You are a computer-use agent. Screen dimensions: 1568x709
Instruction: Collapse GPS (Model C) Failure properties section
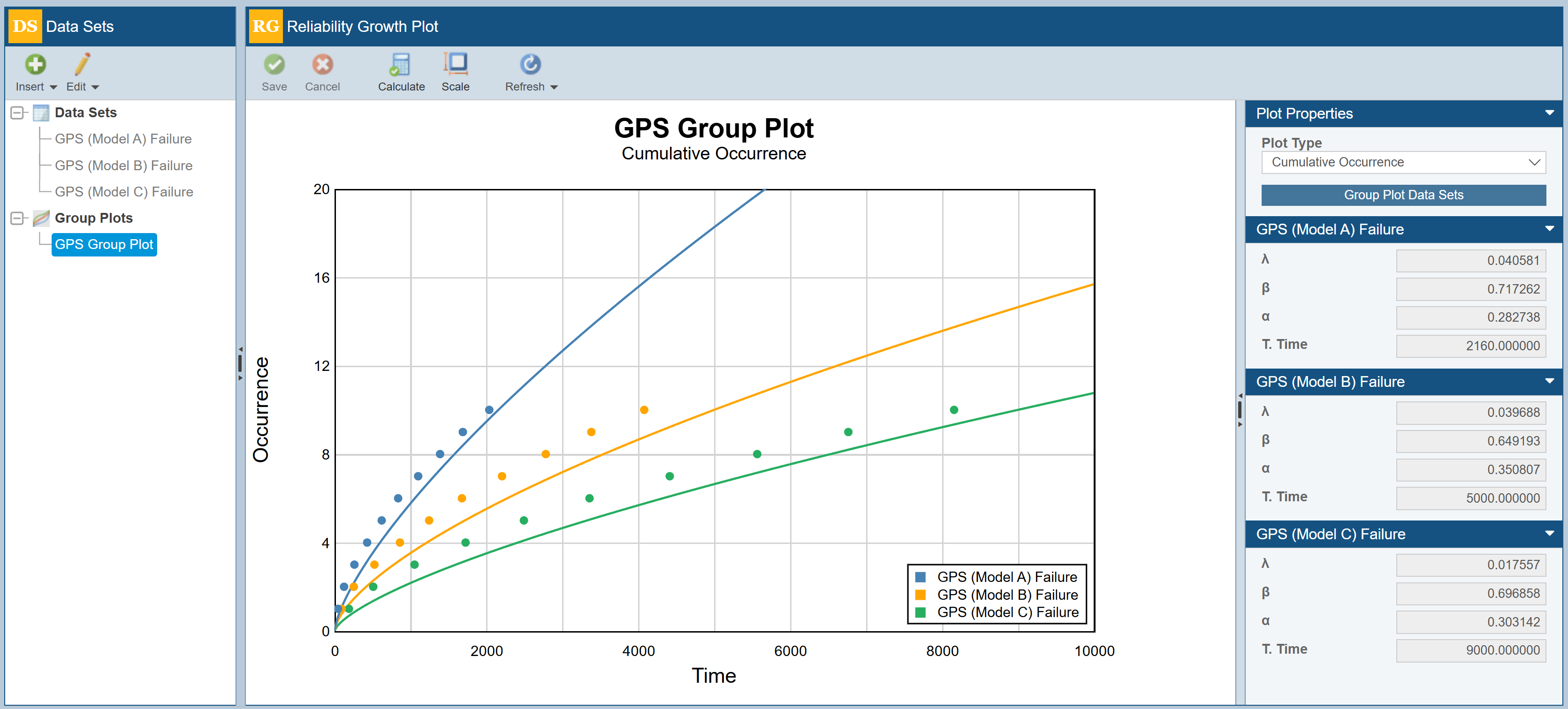[x=1549, y=534]
